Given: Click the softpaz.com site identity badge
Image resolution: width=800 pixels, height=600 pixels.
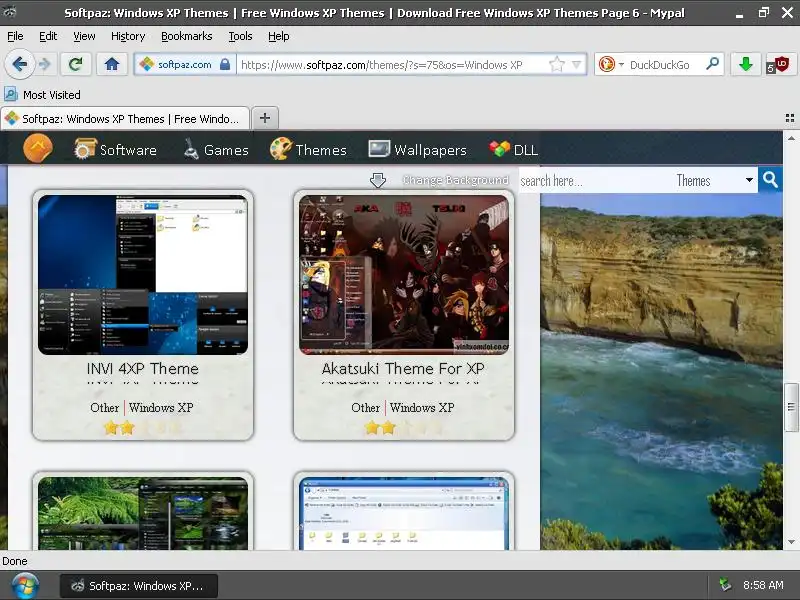Looking at the screenshot, I should 185,64.
